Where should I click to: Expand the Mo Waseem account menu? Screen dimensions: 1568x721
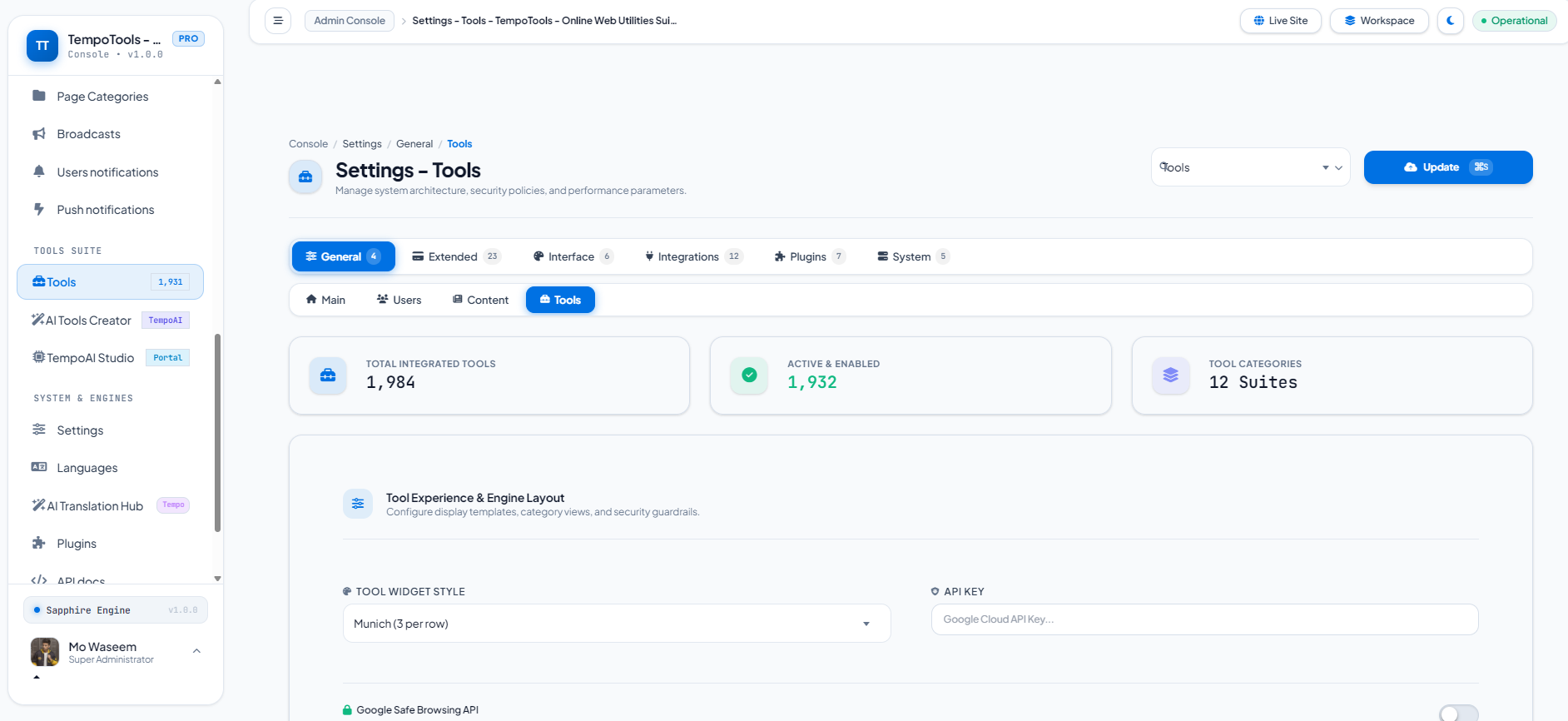[116, 652]
